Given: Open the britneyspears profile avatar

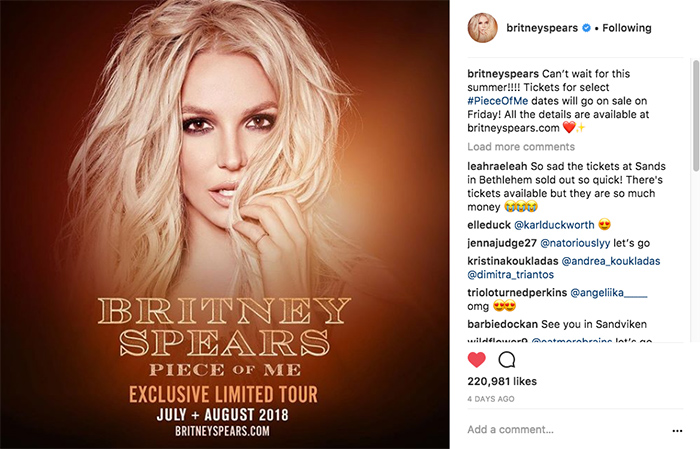Looking at the screenshot, I should point(483,28).
